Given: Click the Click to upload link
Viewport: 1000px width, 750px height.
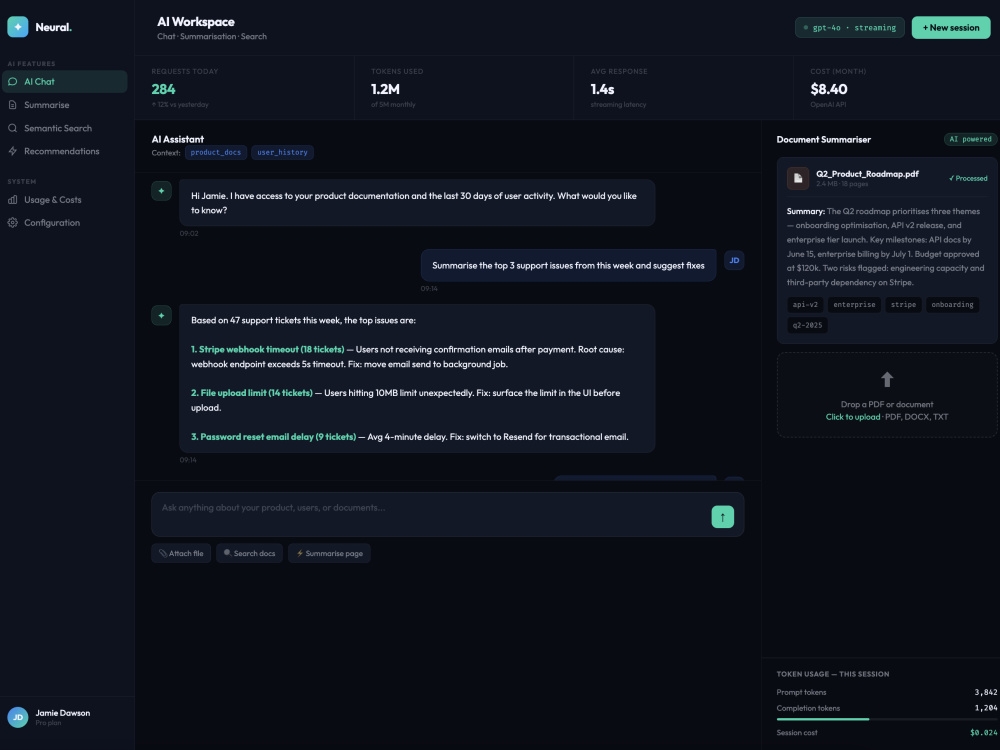Looking at the screenshot, I should click(853, 417).
